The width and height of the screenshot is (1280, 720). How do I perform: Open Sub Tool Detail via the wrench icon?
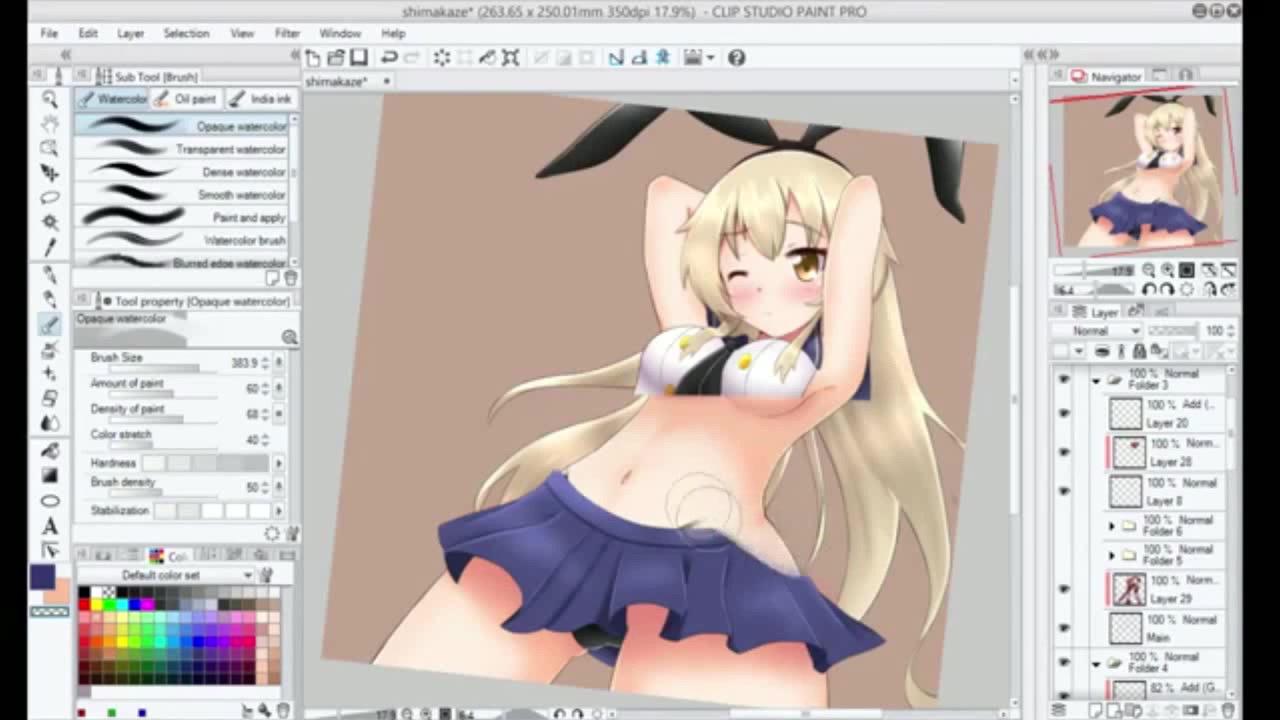click(x=293, y=534)
